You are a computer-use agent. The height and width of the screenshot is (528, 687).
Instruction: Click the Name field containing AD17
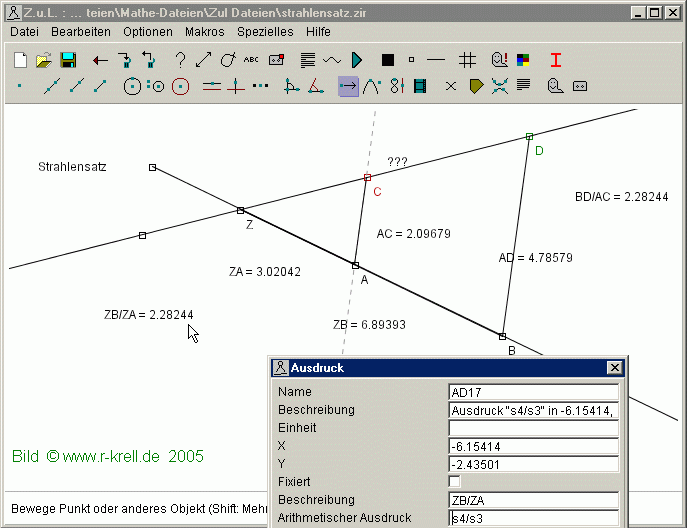[x=534, y=392]
